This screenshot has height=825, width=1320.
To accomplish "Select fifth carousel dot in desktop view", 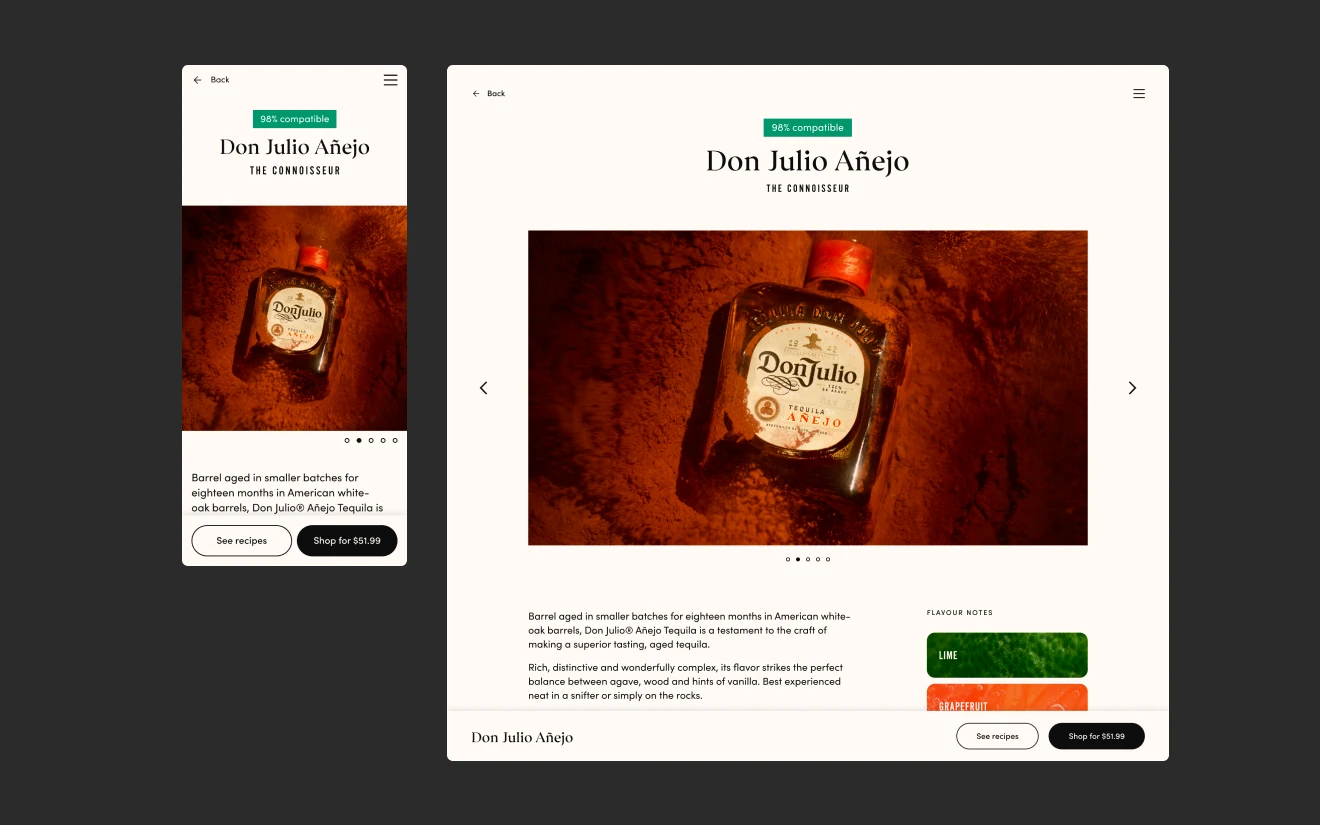I will [x=828, y=559].
